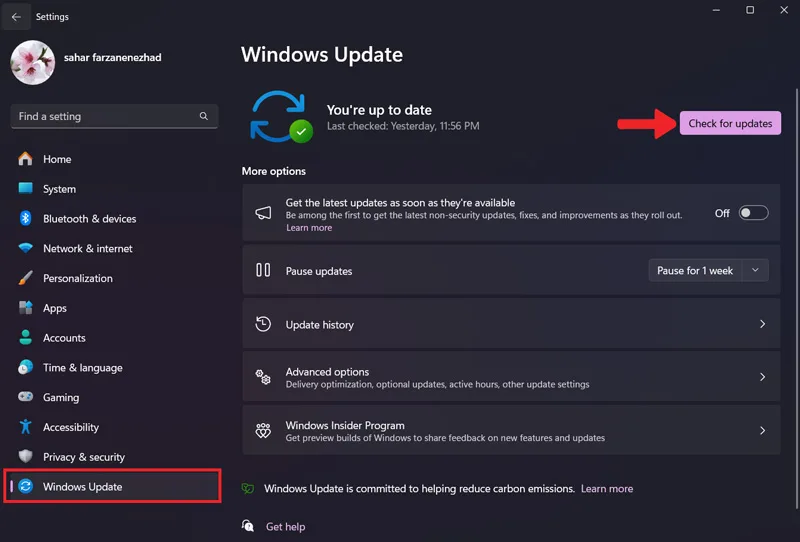Open the Get help link
800x542 pixels.
(x=285, y=527)
